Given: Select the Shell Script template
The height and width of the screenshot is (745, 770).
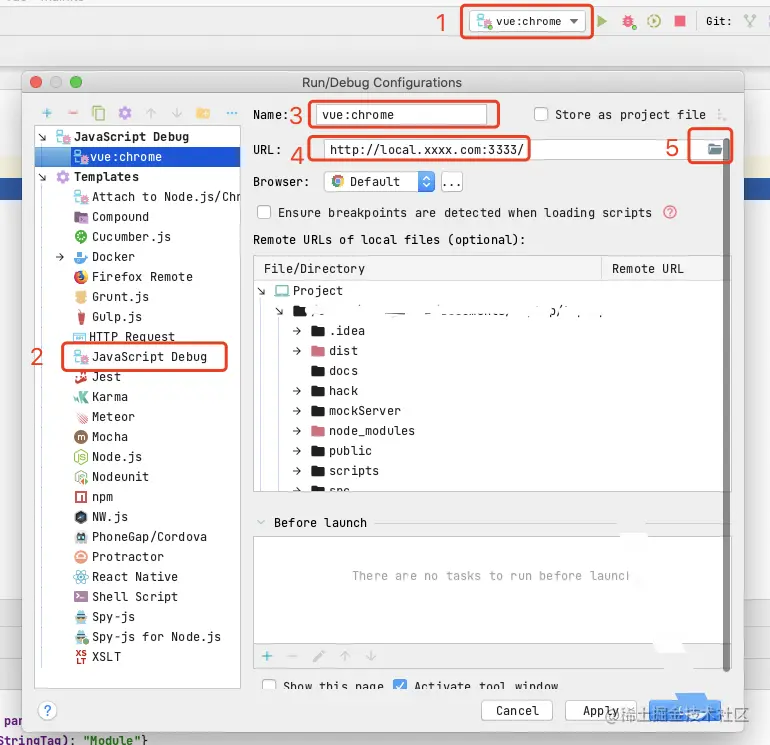Looking at the screenshot, I should [126, 597].
